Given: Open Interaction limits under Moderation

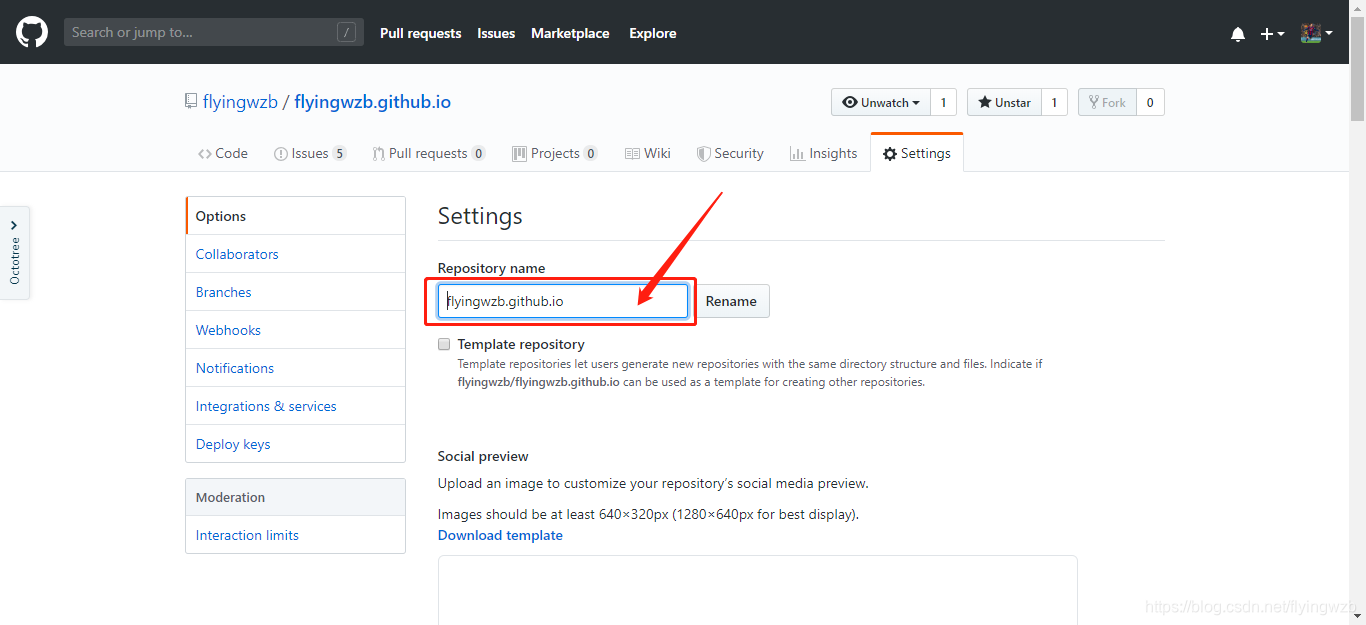Looking at the screenshot, I should pyautogui.click(x=295, y=535).
